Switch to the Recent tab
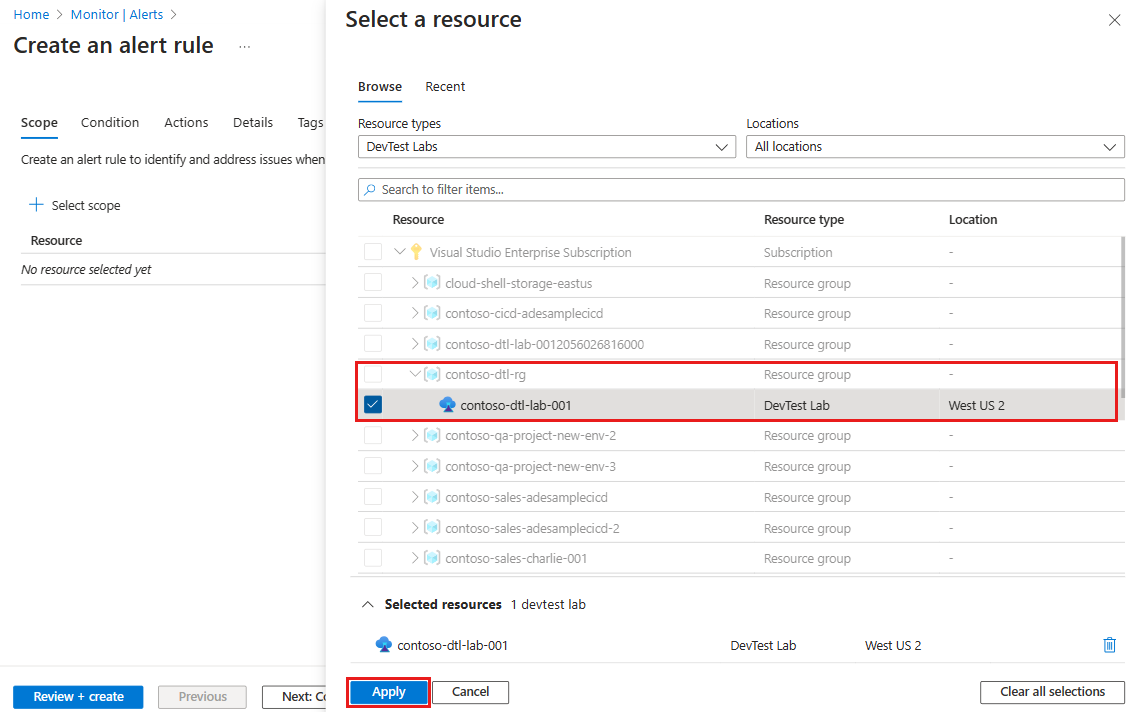Screen dimensions: 1140x712 (x=445, y=87)
